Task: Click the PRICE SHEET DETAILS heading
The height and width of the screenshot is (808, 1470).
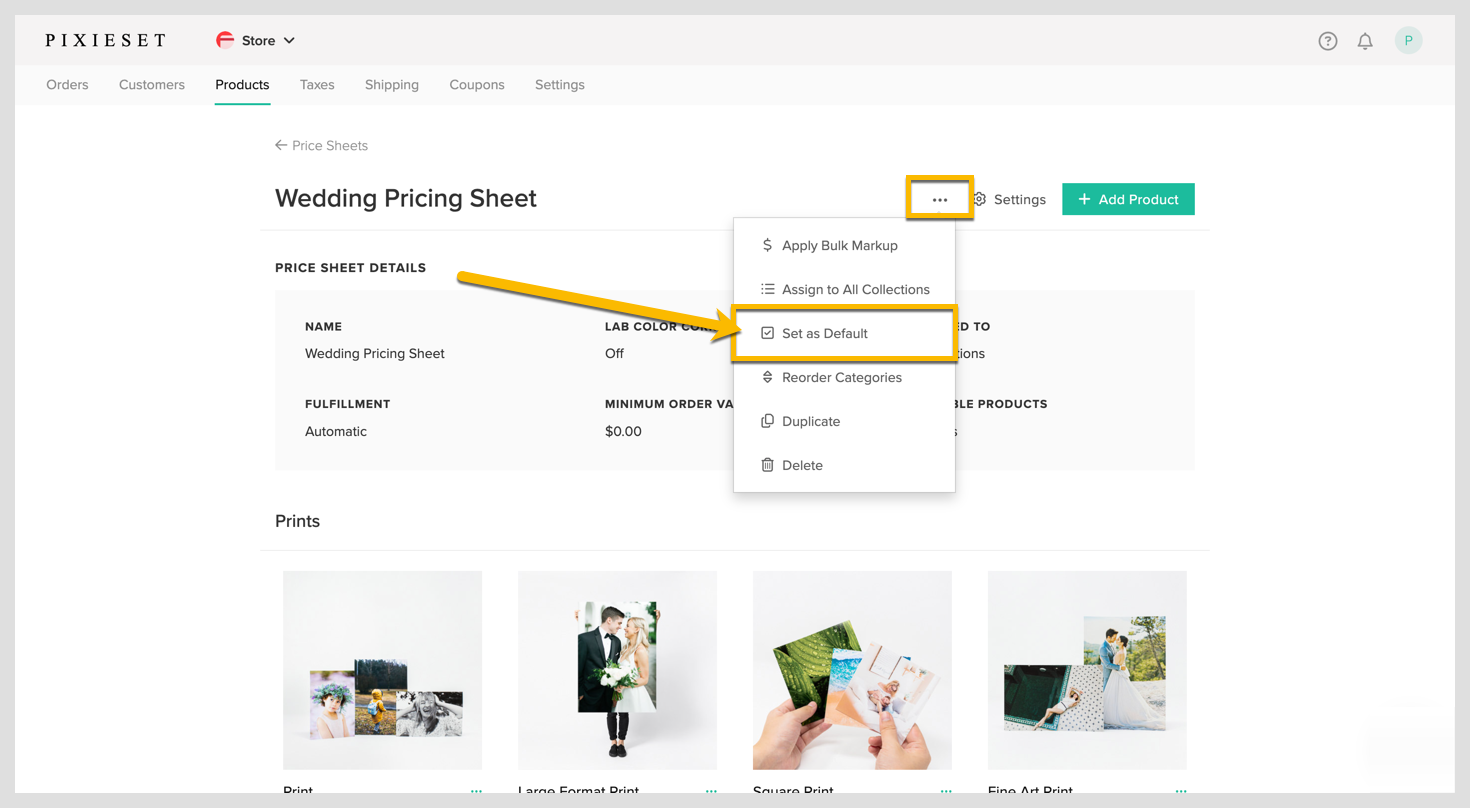Action: [350, 268]
